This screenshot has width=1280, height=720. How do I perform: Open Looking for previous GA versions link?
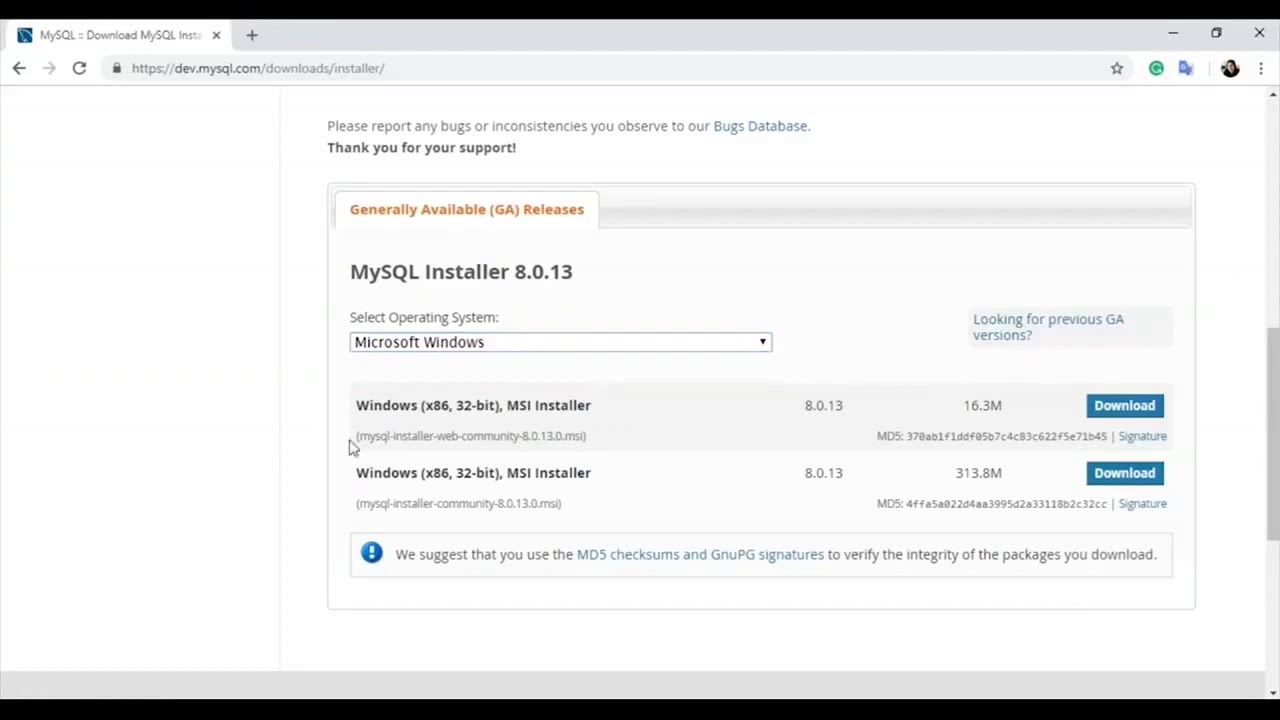tap(1048, 327)
